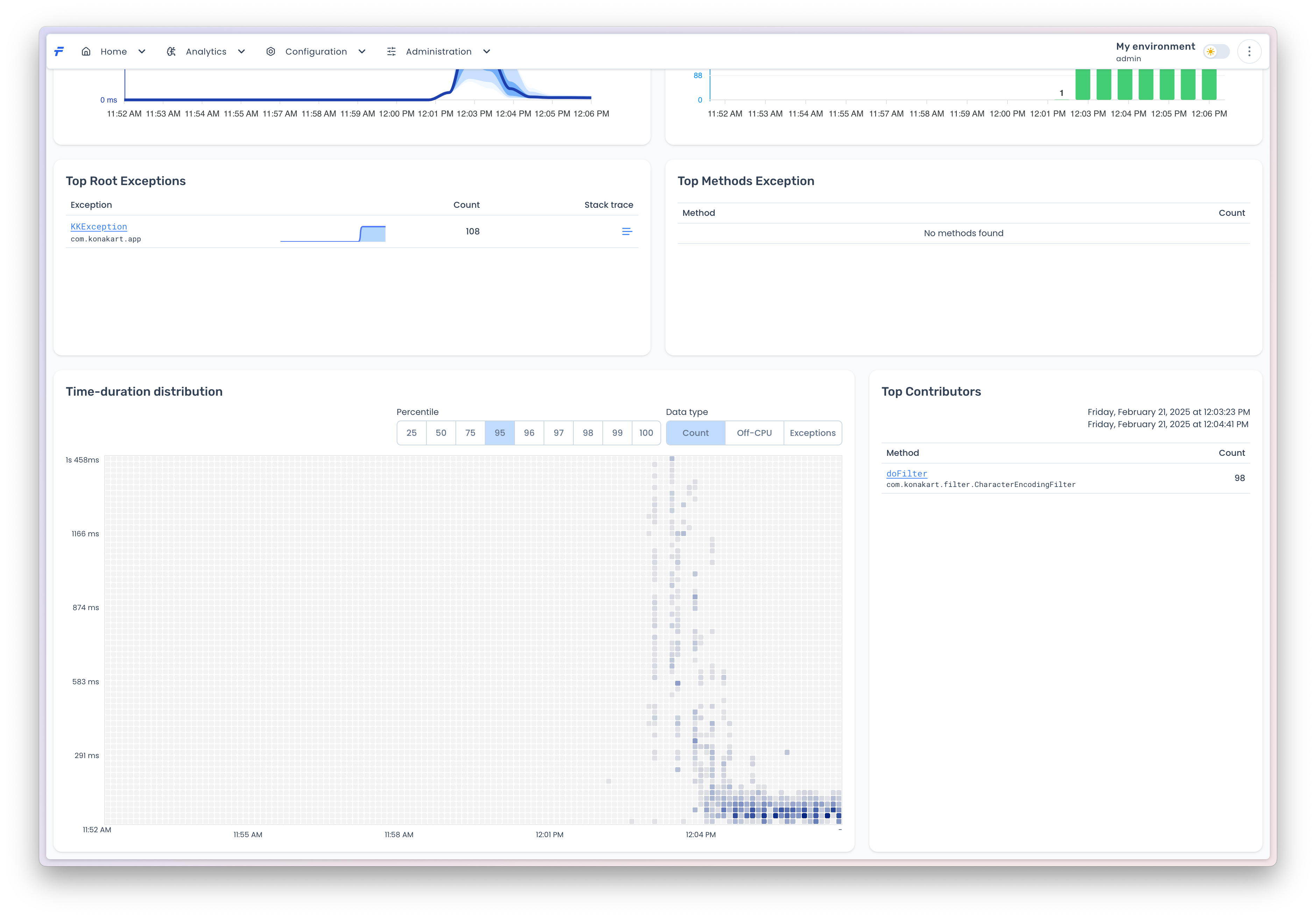Click the Configuration gear icon
The width and height of the screenshot is (1316, 918).
270,52
